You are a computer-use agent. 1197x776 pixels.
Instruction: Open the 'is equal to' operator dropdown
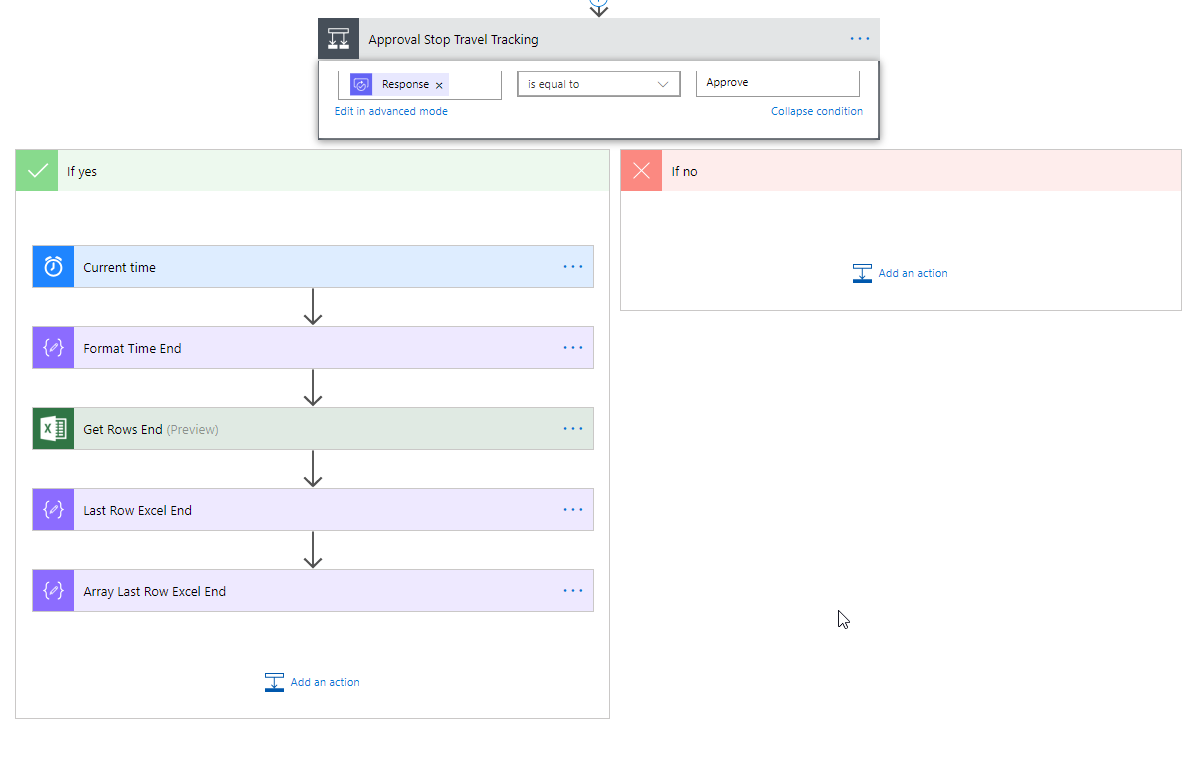[x=598, y=84]
